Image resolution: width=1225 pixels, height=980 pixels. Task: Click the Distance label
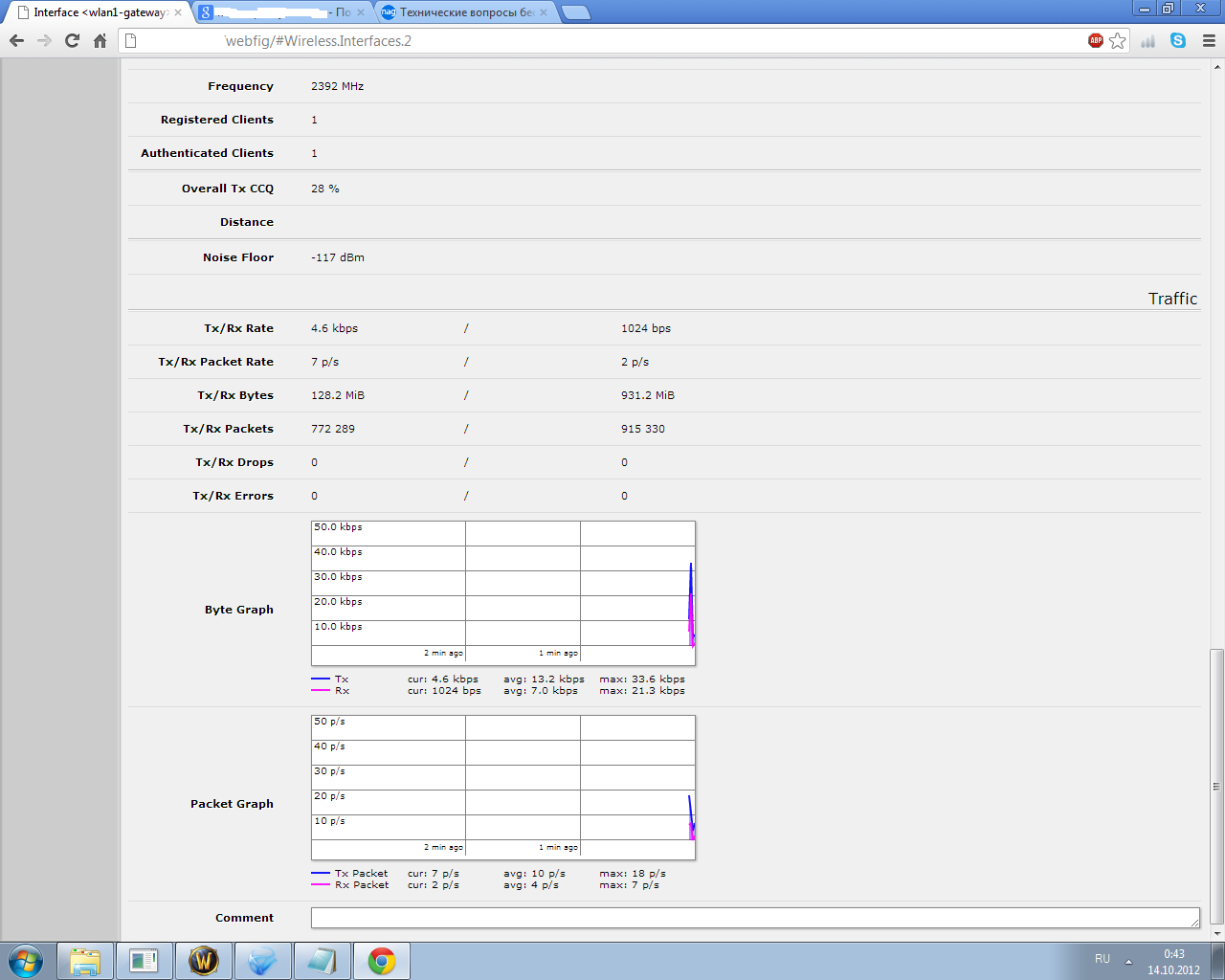click(x=247, y=222)
